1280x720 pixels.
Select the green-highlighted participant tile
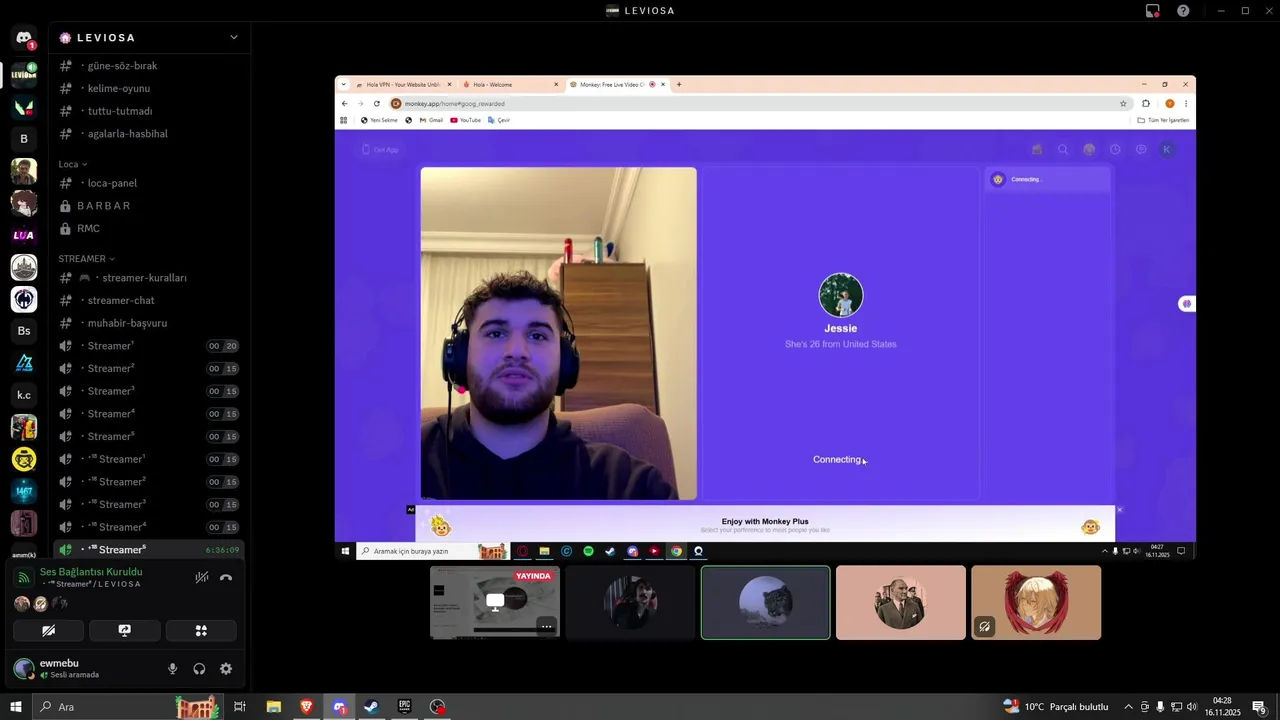click(766, 602)
